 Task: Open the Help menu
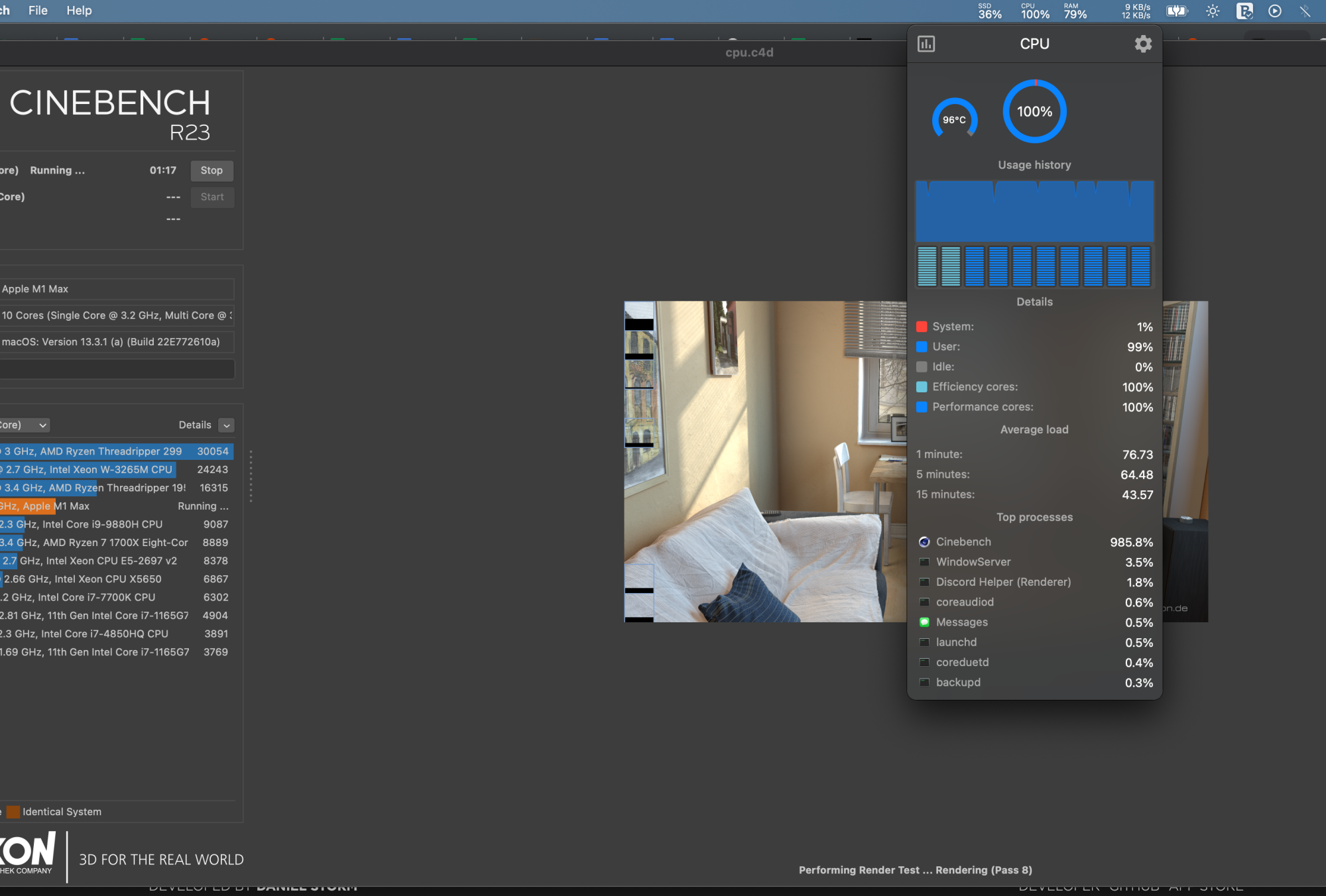(79, 11)
